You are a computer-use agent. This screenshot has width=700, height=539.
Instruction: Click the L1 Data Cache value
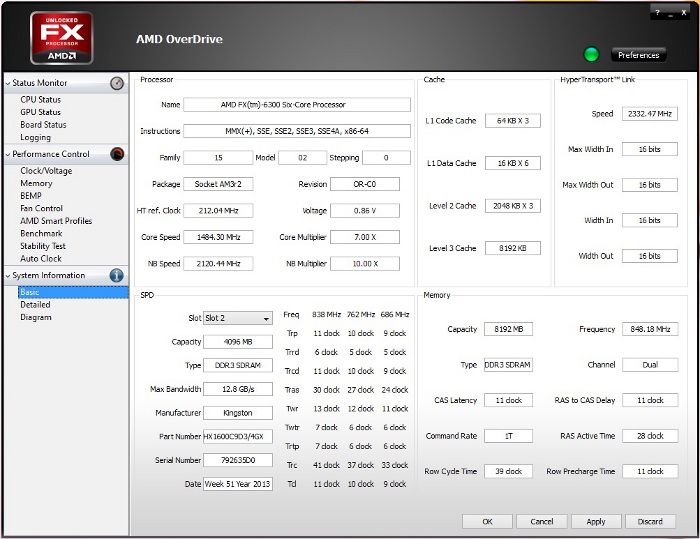click(x=513, y=163)
